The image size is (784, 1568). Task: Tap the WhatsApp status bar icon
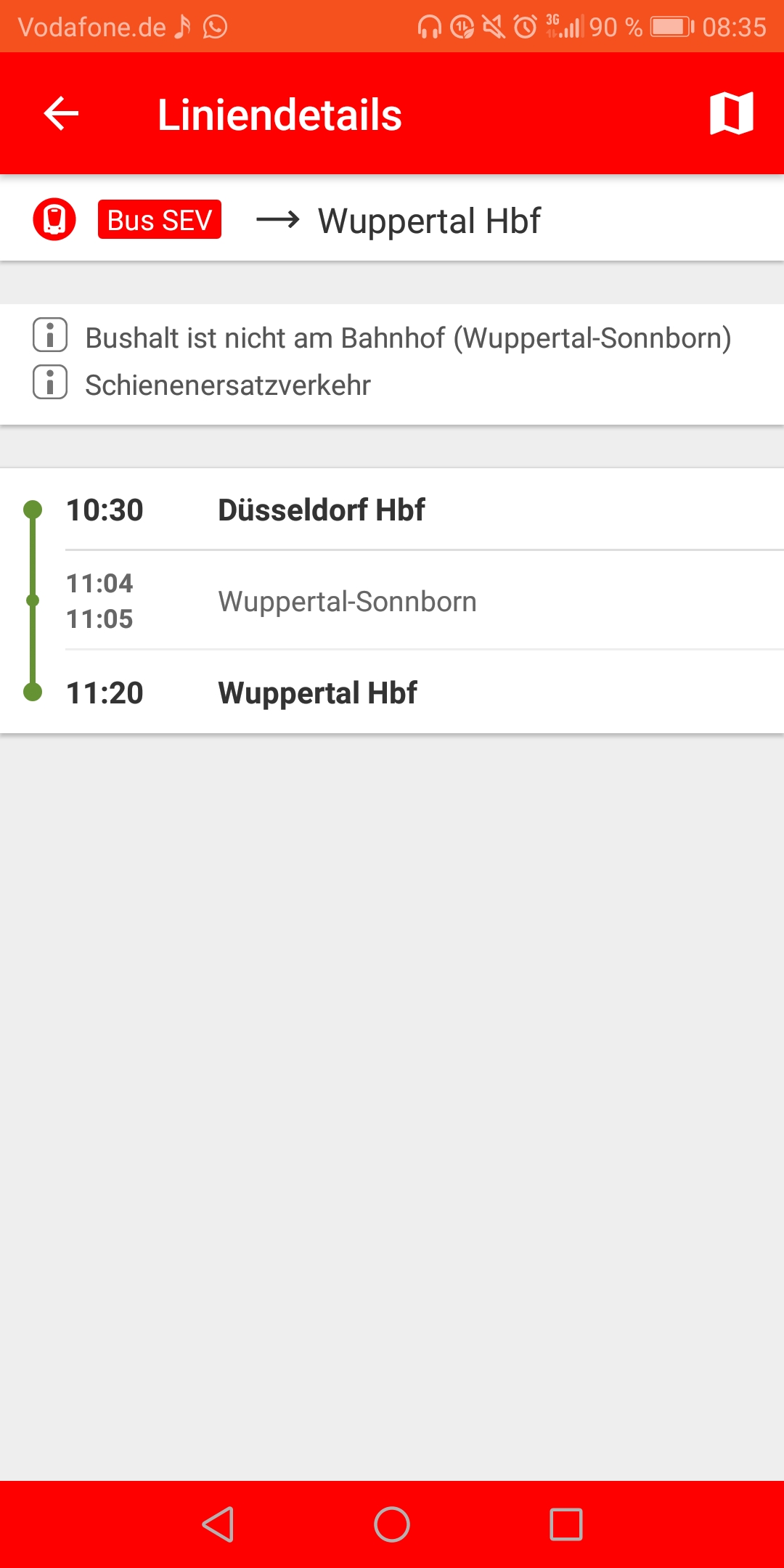(x=215, y=28)
